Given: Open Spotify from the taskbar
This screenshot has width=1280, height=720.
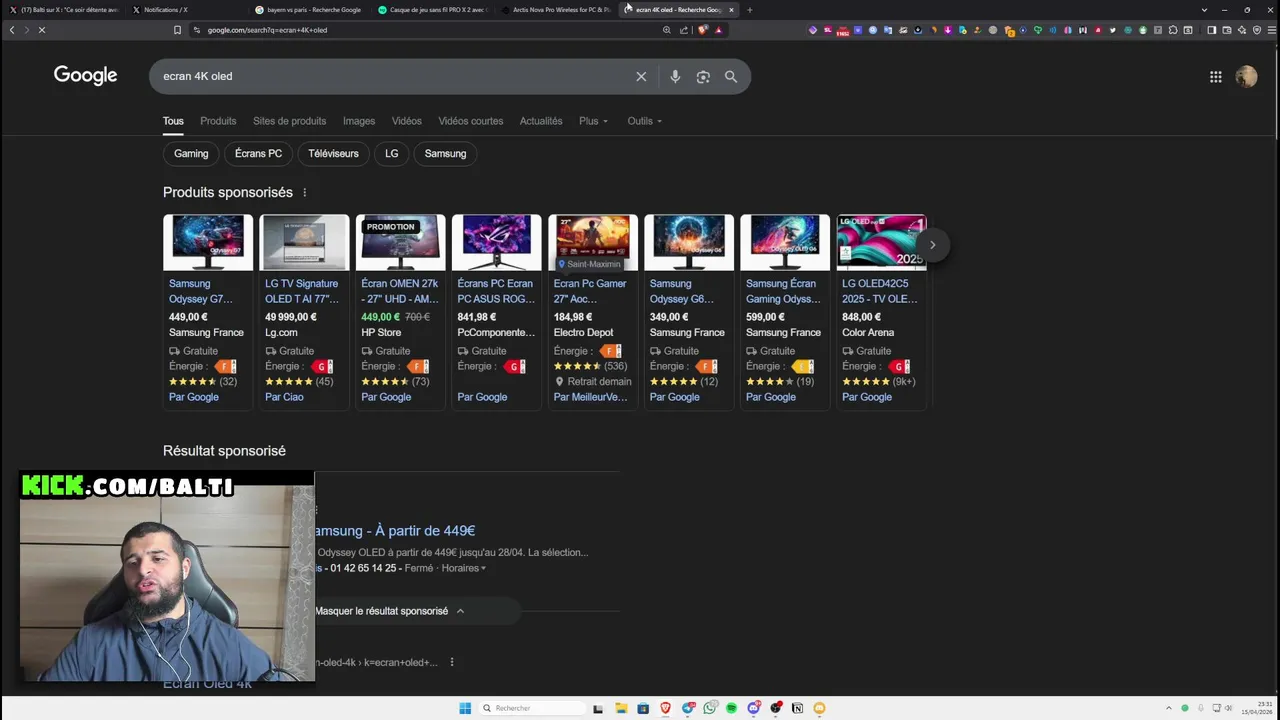Looking at the screenshot, I should click(x=731, y=708).
